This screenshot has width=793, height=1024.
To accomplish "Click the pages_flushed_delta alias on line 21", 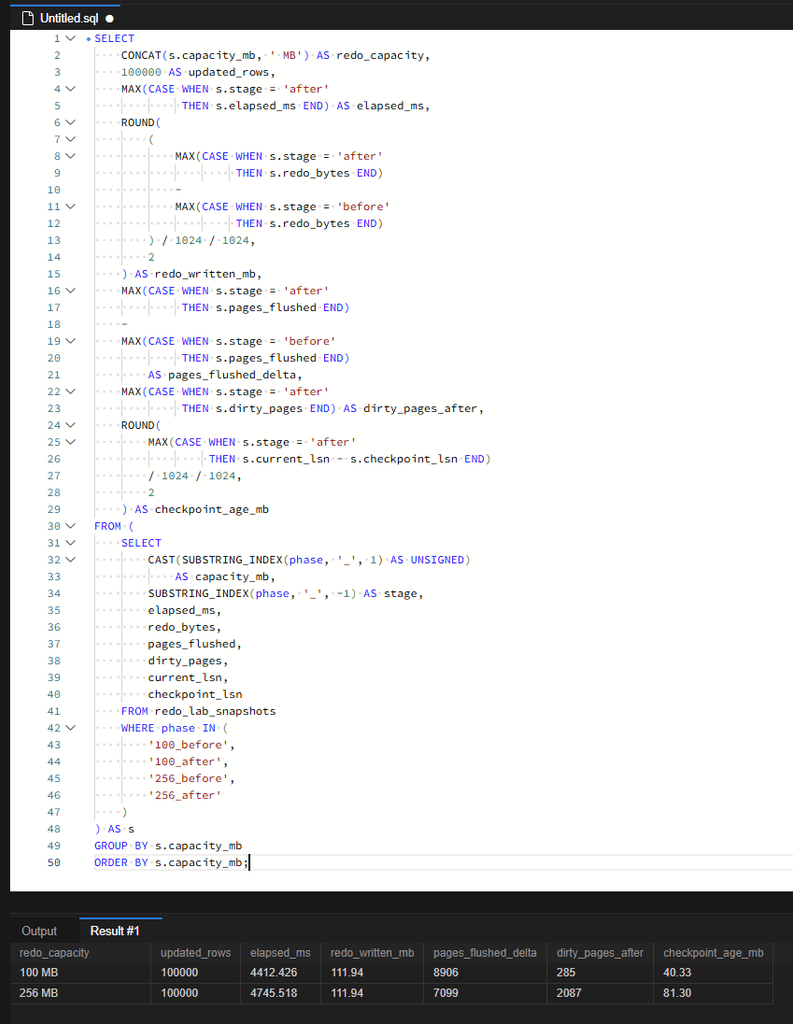I will click(232, 375).
